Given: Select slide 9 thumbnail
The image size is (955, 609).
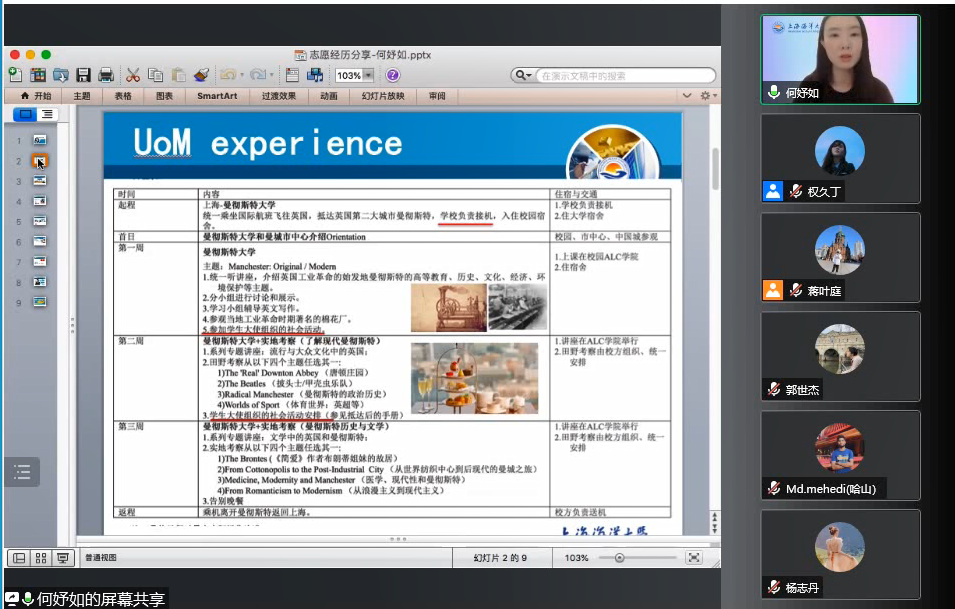Looking at the screenshot, I should [x=40, y=301].
